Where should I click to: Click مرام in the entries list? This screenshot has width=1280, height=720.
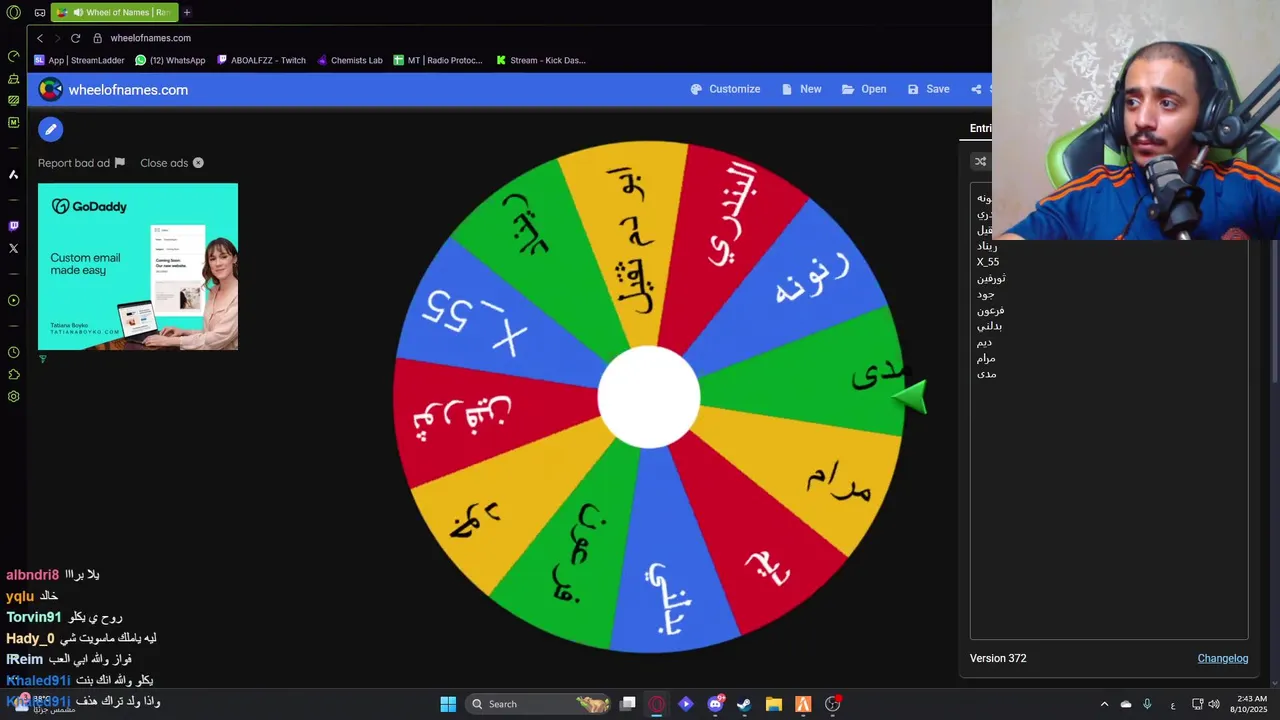click(986, 358)
